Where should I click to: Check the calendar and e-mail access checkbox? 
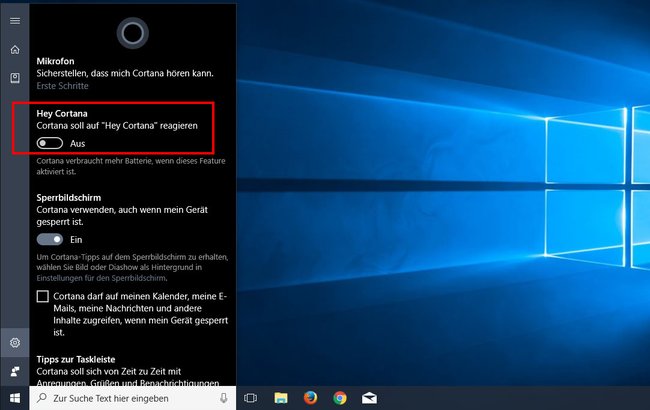(43, 296)
